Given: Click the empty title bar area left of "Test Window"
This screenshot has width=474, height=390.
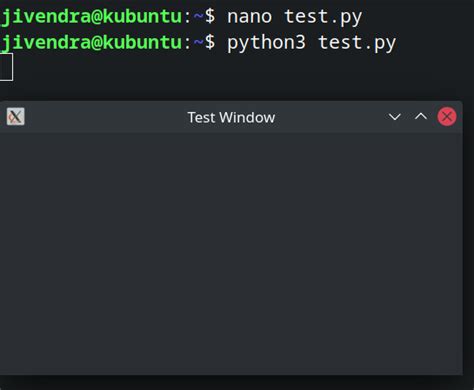Looking at the screenshot, I should [105, 117].
